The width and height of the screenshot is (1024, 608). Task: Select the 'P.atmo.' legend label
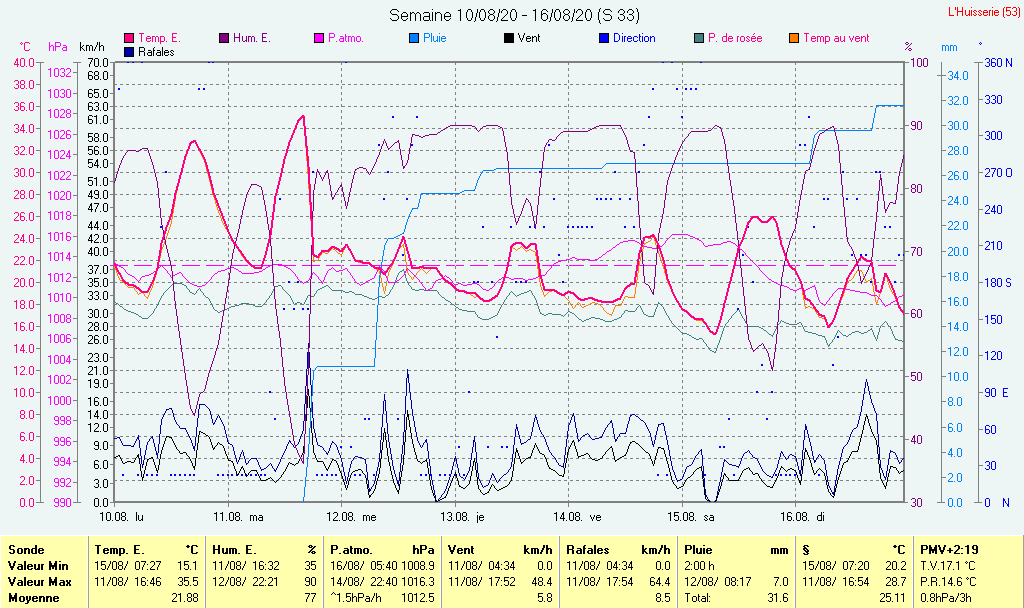345,38
